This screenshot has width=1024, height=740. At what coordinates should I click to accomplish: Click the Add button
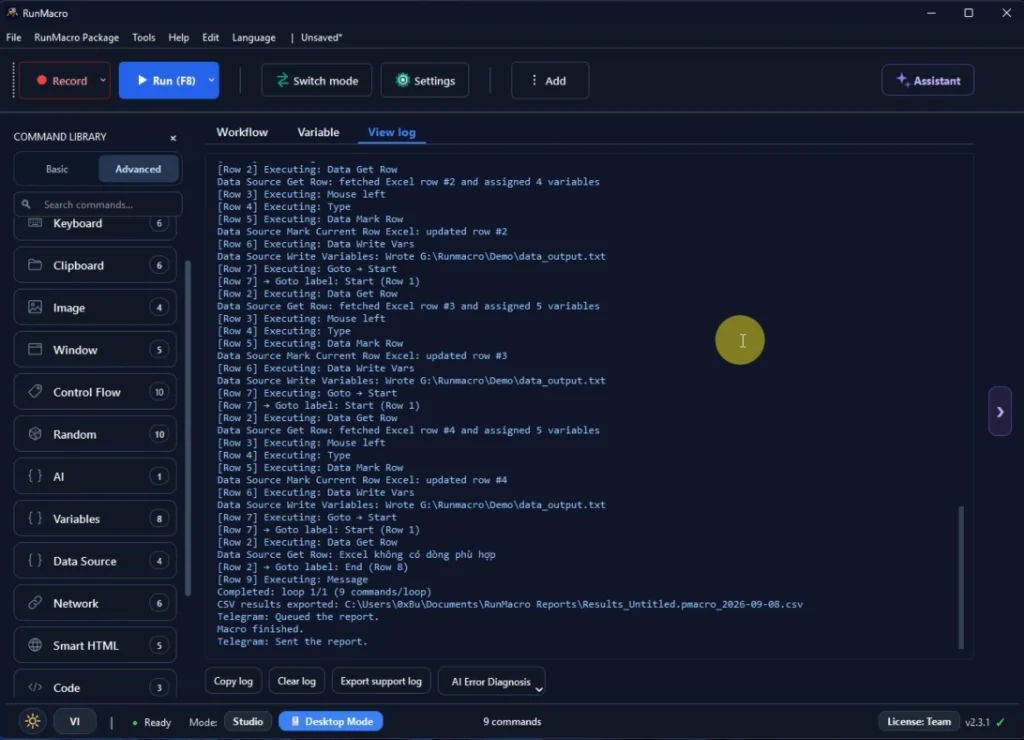550,80
